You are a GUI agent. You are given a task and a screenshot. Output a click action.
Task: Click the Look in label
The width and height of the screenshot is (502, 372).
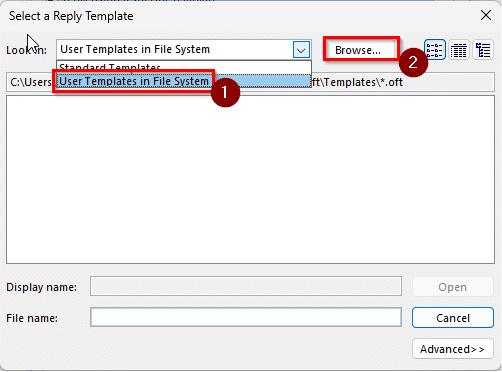26,50
